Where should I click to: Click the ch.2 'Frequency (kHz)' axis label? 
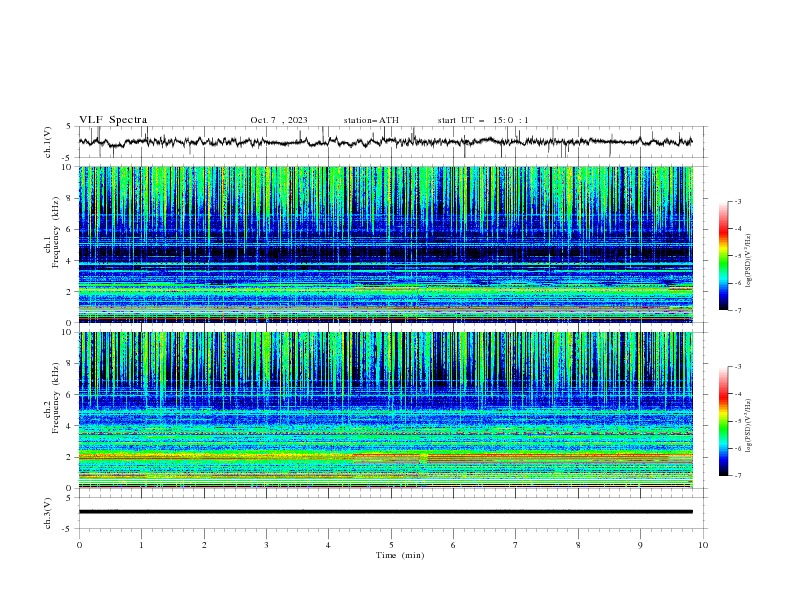coord(56,398)
